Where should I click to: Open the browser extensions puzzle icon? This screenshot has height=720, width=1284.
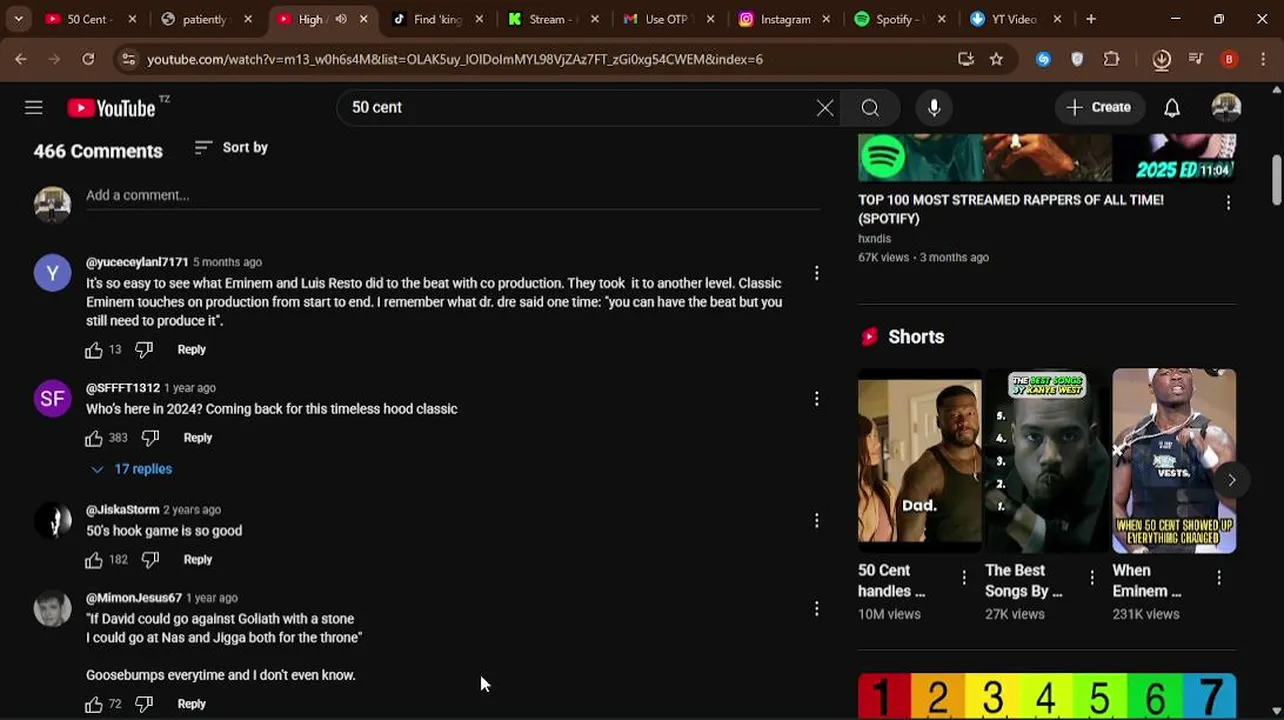coord(1111,60)
